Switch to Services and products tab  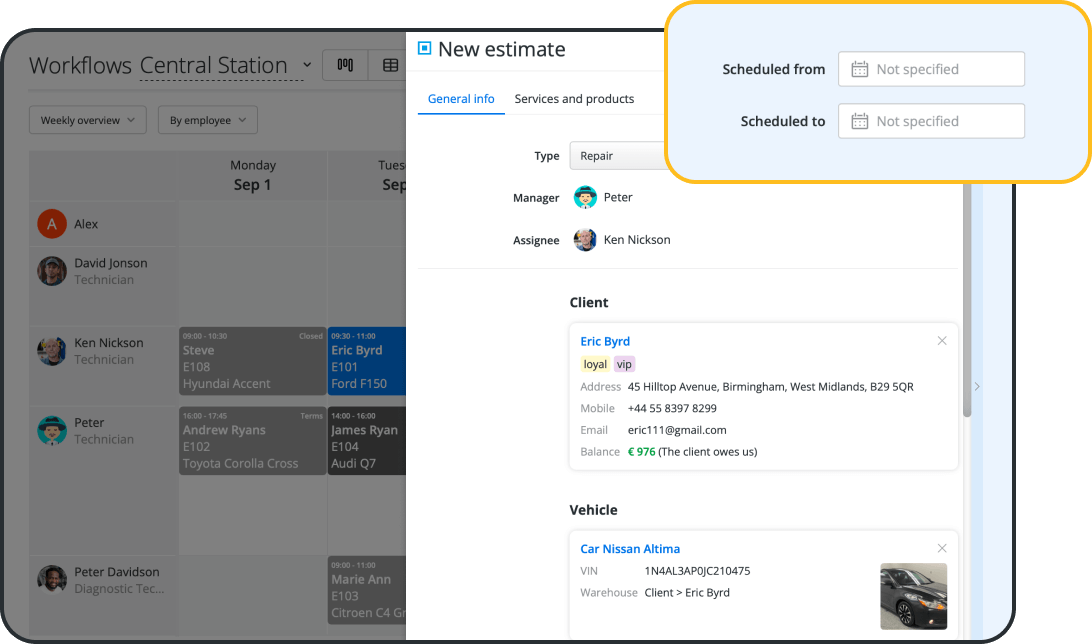point(574,99)
